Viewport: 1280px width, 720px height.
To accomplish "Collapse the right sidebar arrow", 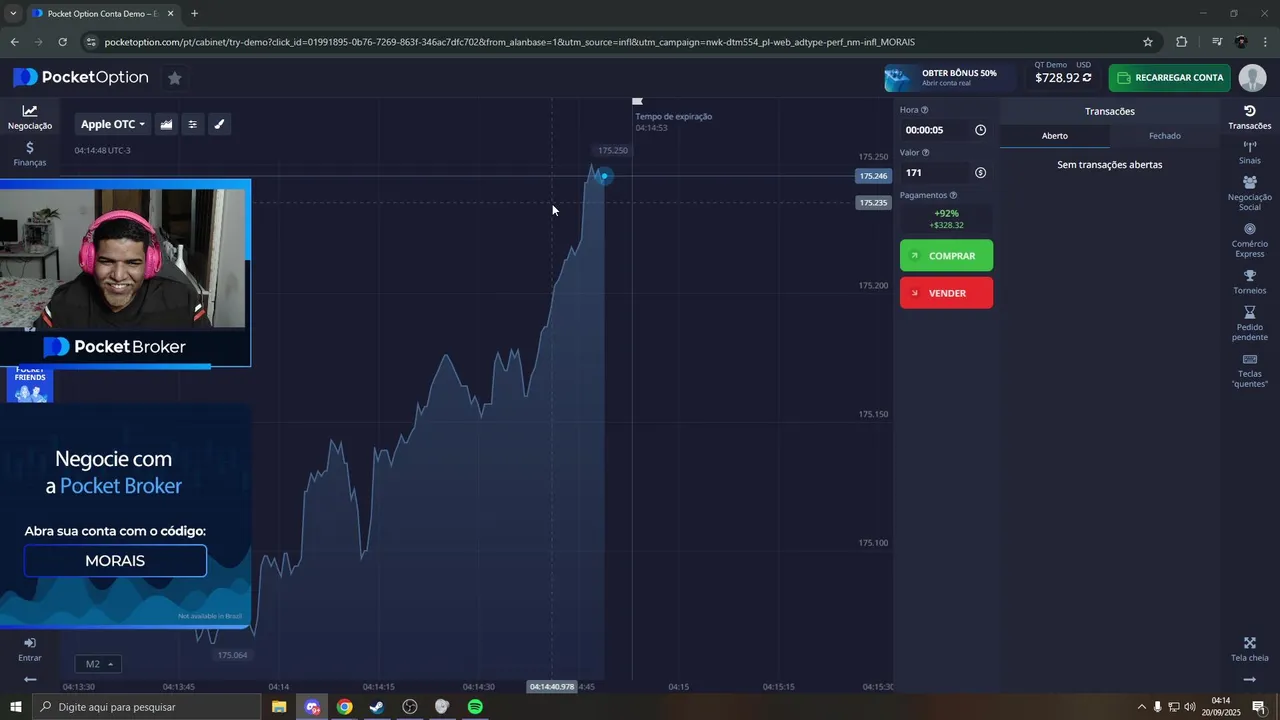I will (x=1250, y=680).
